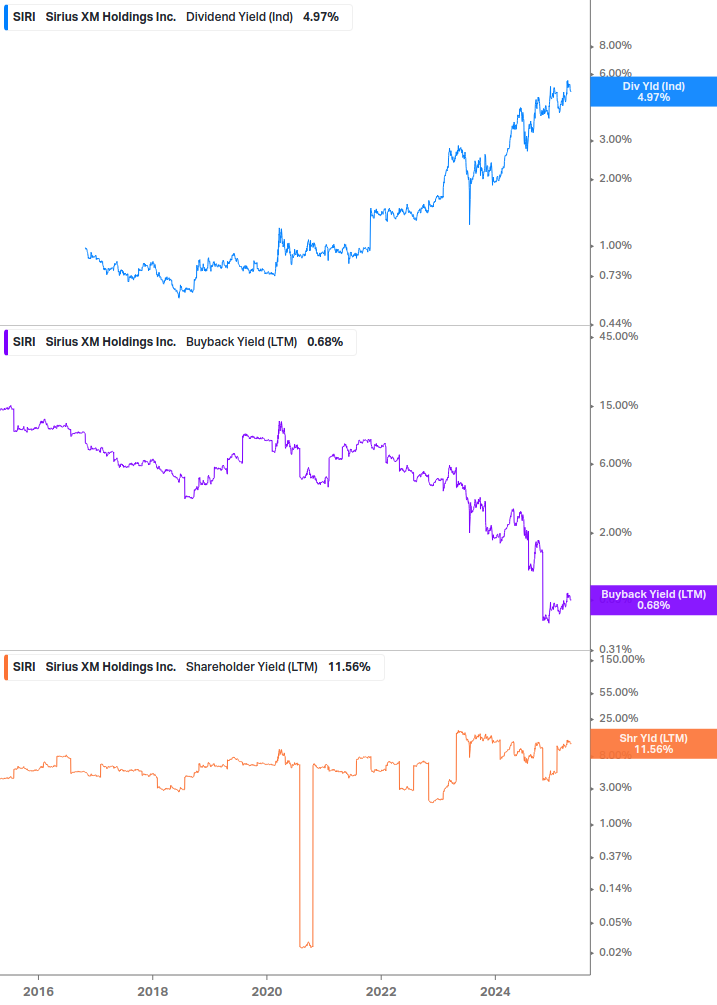Click the blue Div Yld (Ind) 4.97% axis tag
717x1005 pixels.
click(x=654, y=92)
